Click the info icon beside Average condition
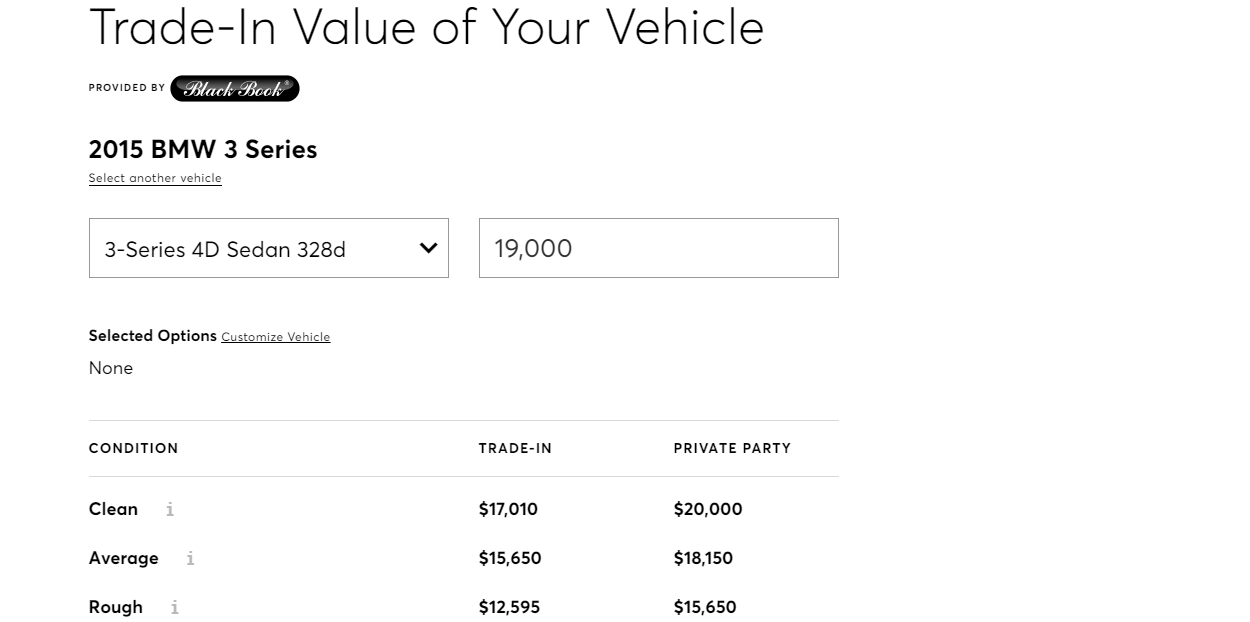 (190, 559)
